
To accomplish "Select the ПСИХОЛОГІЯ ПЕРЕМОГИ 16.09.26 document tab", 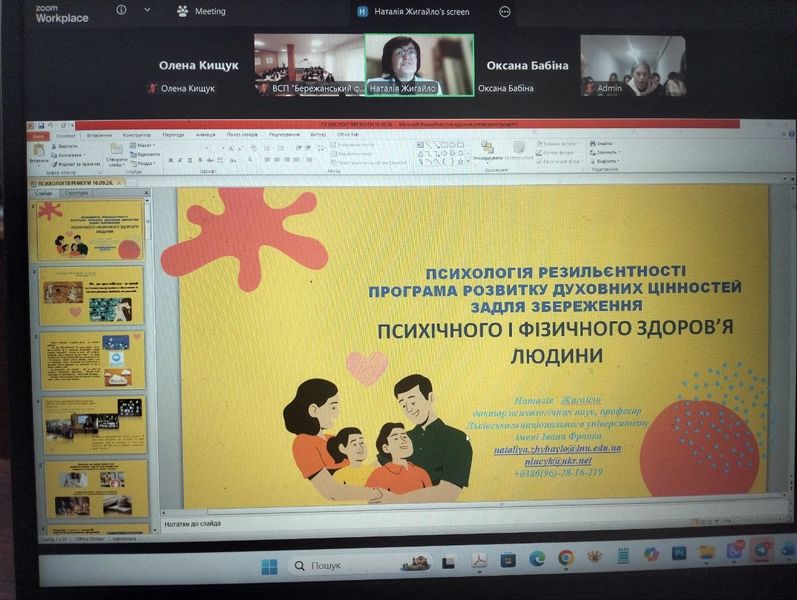I will [75, 182].
